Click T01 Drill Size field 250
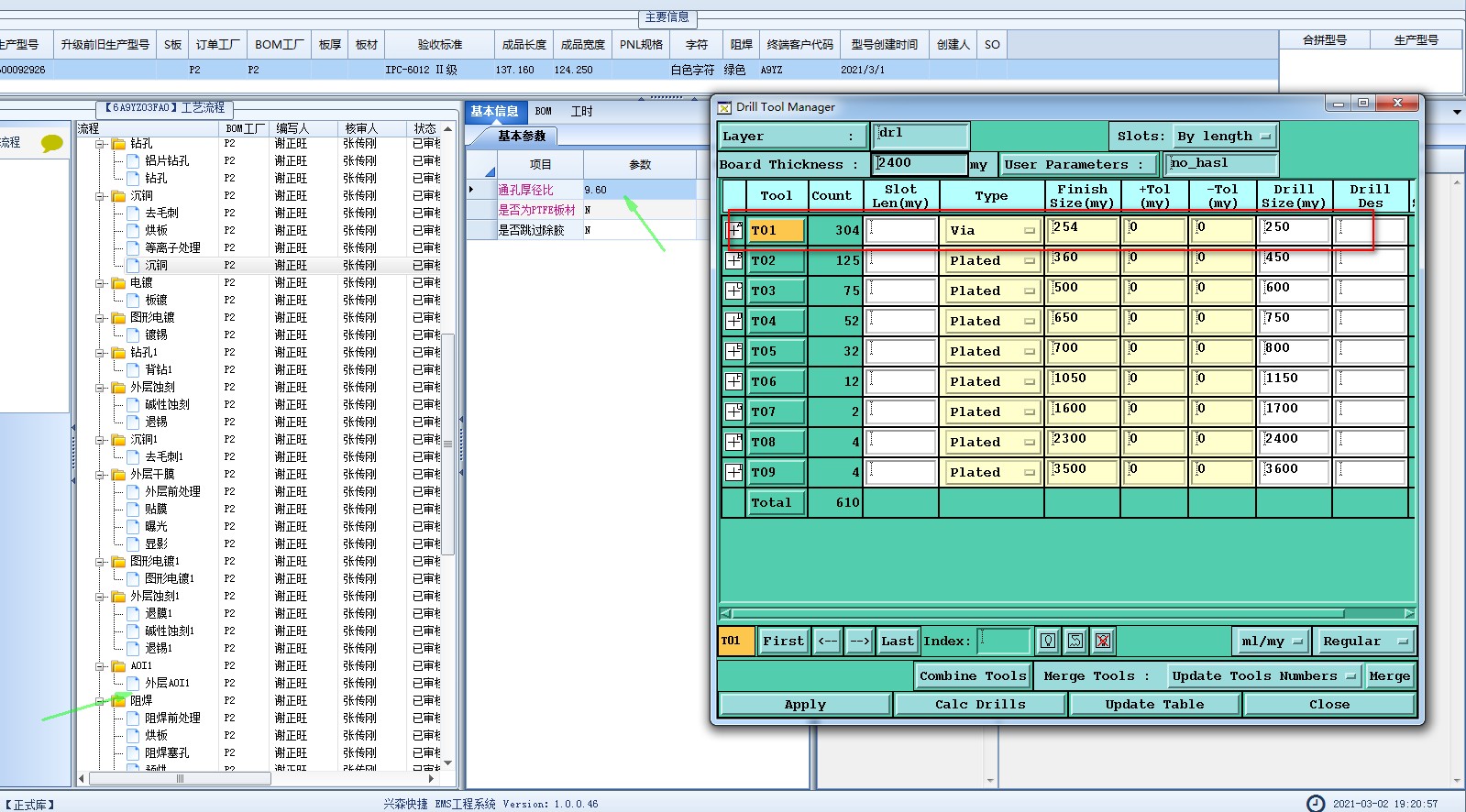Viewport: 1466px width, 812px height. point(1294,230)
